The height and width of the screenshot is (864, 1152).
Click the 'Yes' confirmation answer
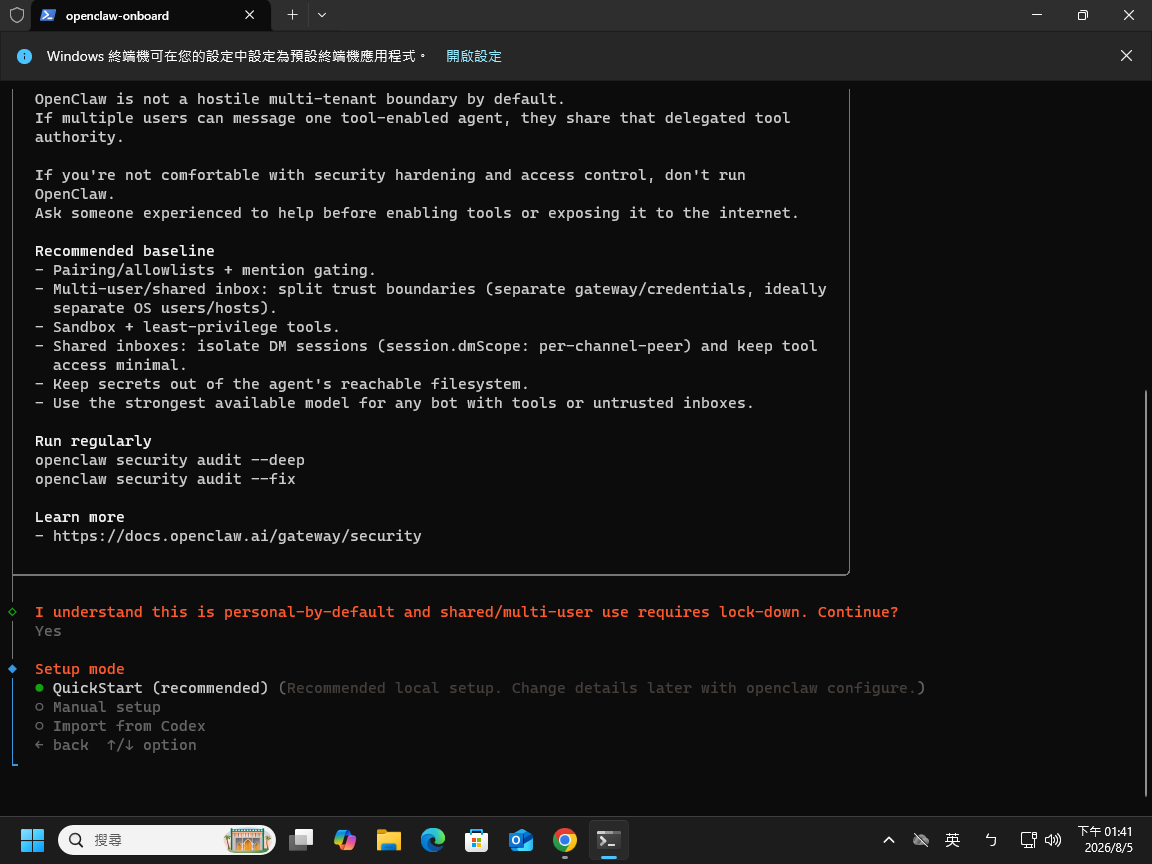48,631
